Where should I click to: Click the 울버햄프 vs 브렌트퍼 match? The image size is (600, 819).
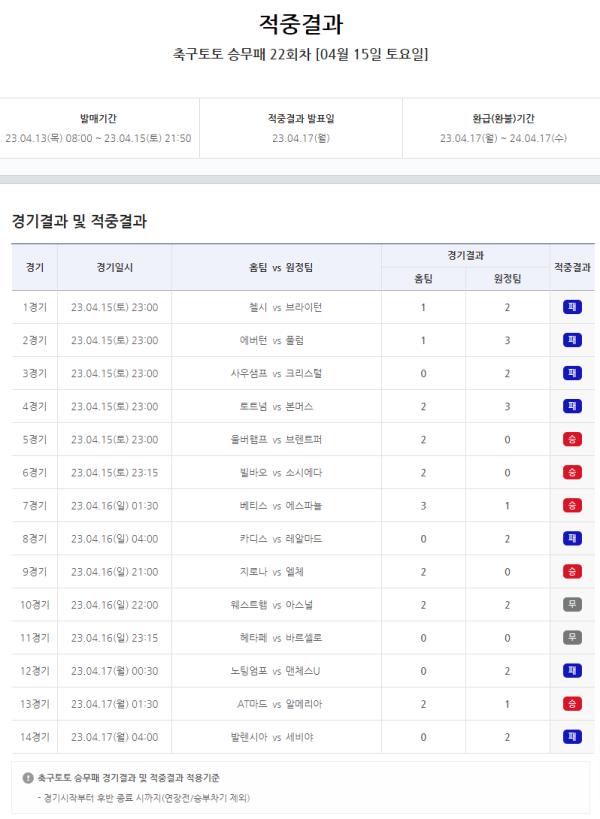coord(276,439)
